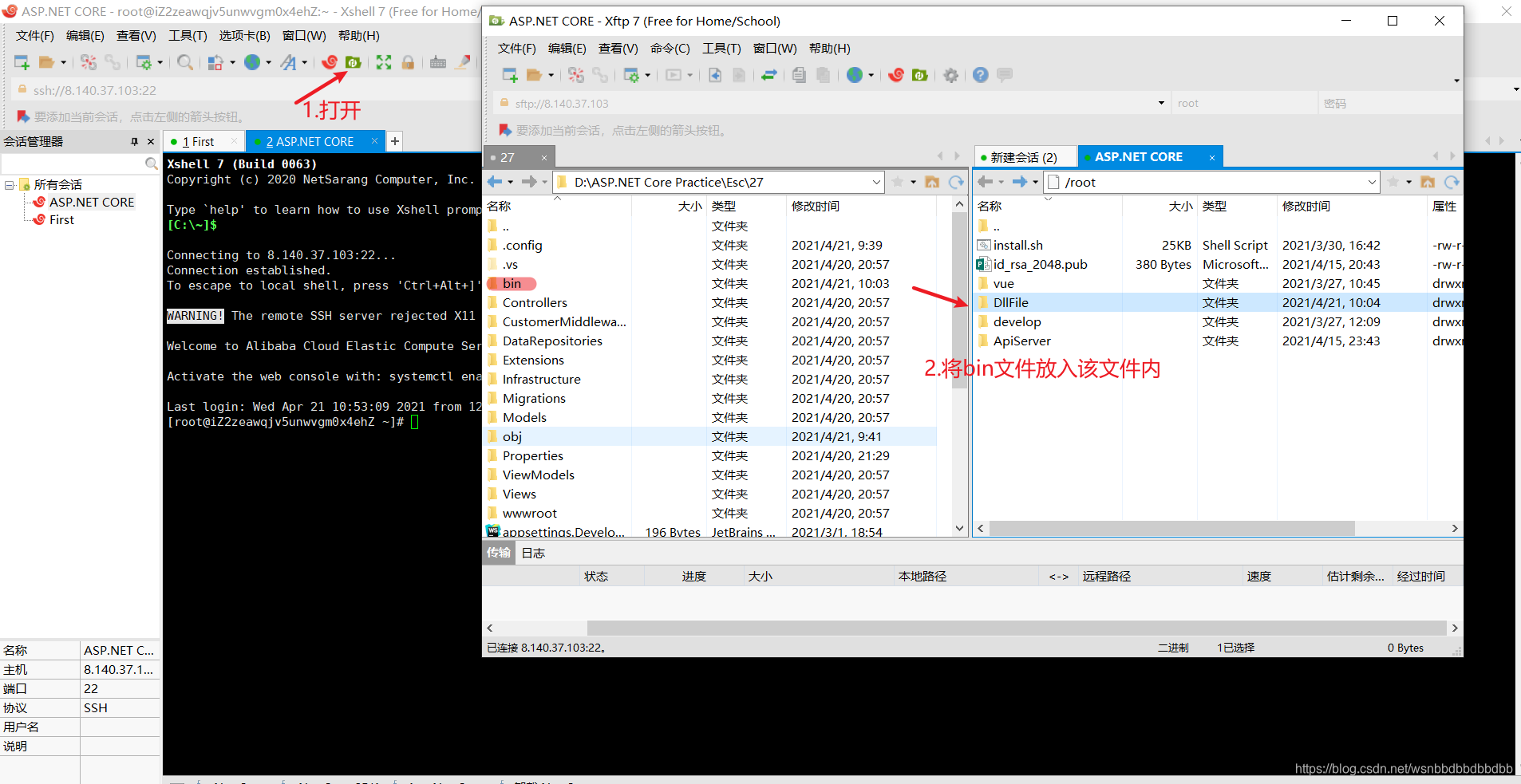Select the Controllers folder in local pane
The width and height of the screenshot is (1521, 784).
click(535, 303)
